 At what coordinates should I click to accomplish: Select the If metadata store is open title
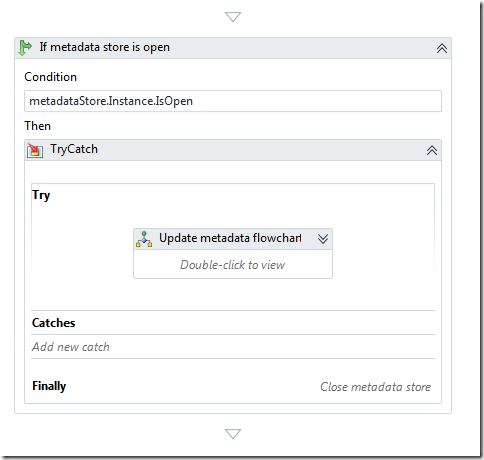pos(105,47)
